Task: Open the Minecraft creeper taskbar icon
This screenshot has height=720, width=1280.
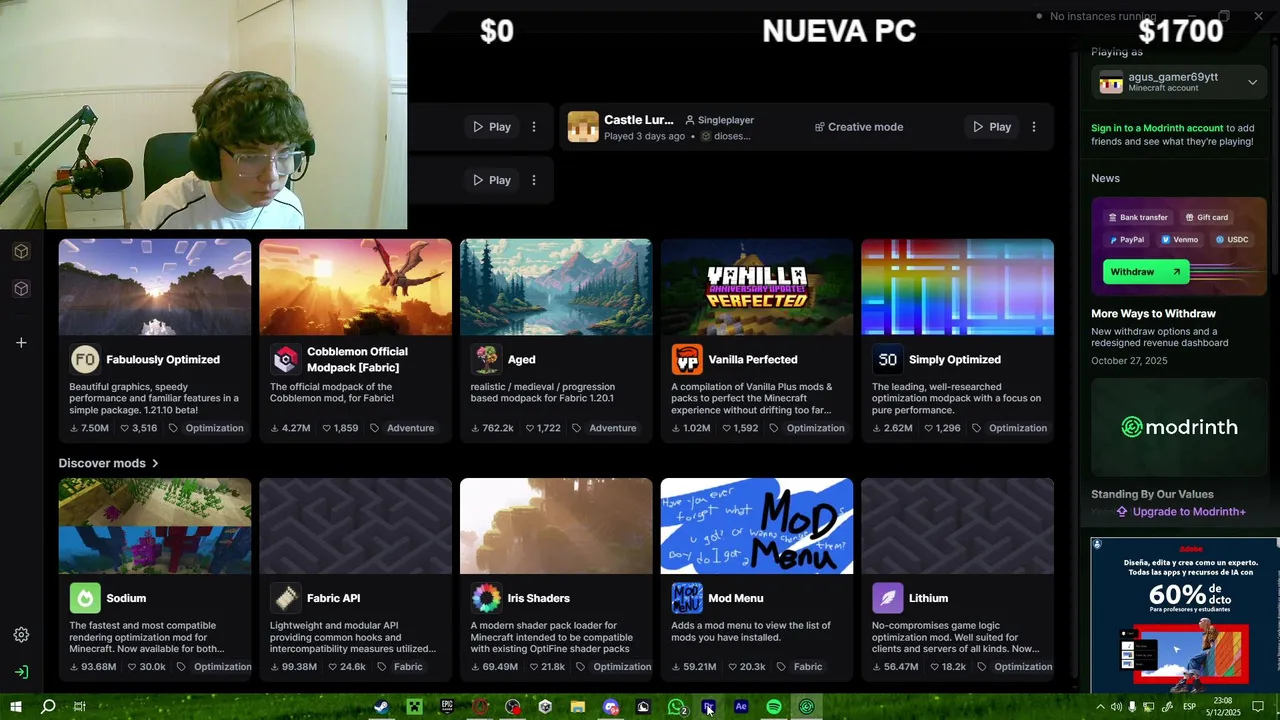Action: (414, 707)
